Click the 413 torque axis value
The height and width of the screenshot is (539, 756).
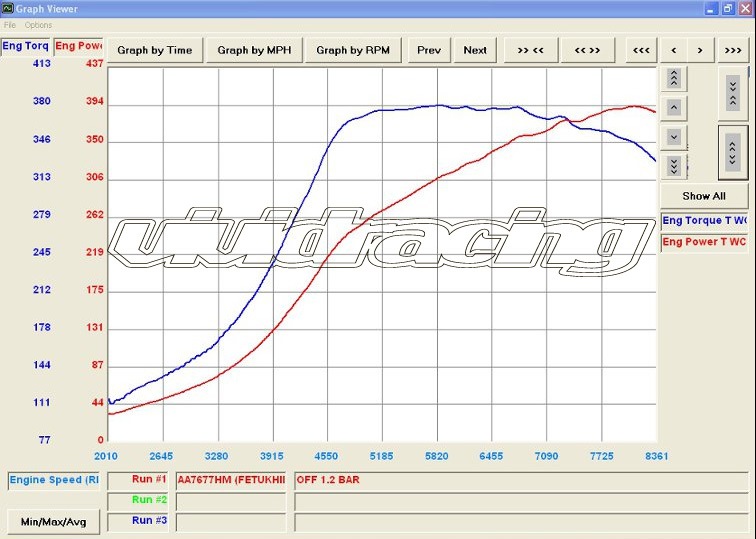point(41,63)
